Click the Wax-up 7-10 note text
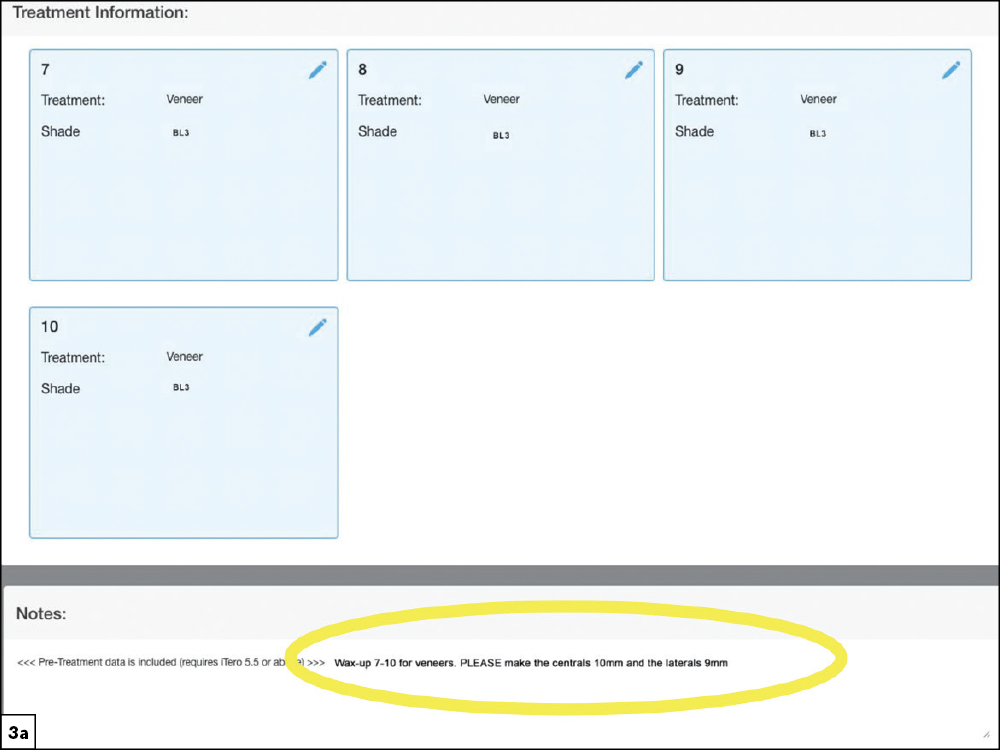 pyautogui.click(x=530, y=663)
